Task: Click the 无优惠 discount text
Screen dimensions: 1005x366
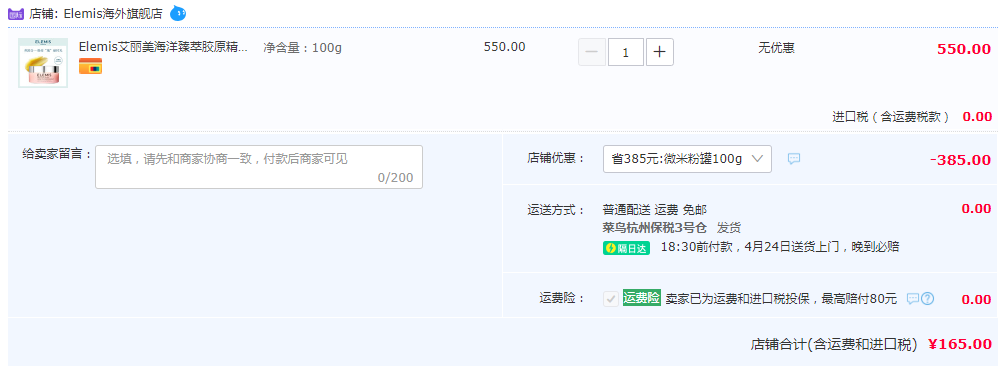Action: click(x=776, y=47)
